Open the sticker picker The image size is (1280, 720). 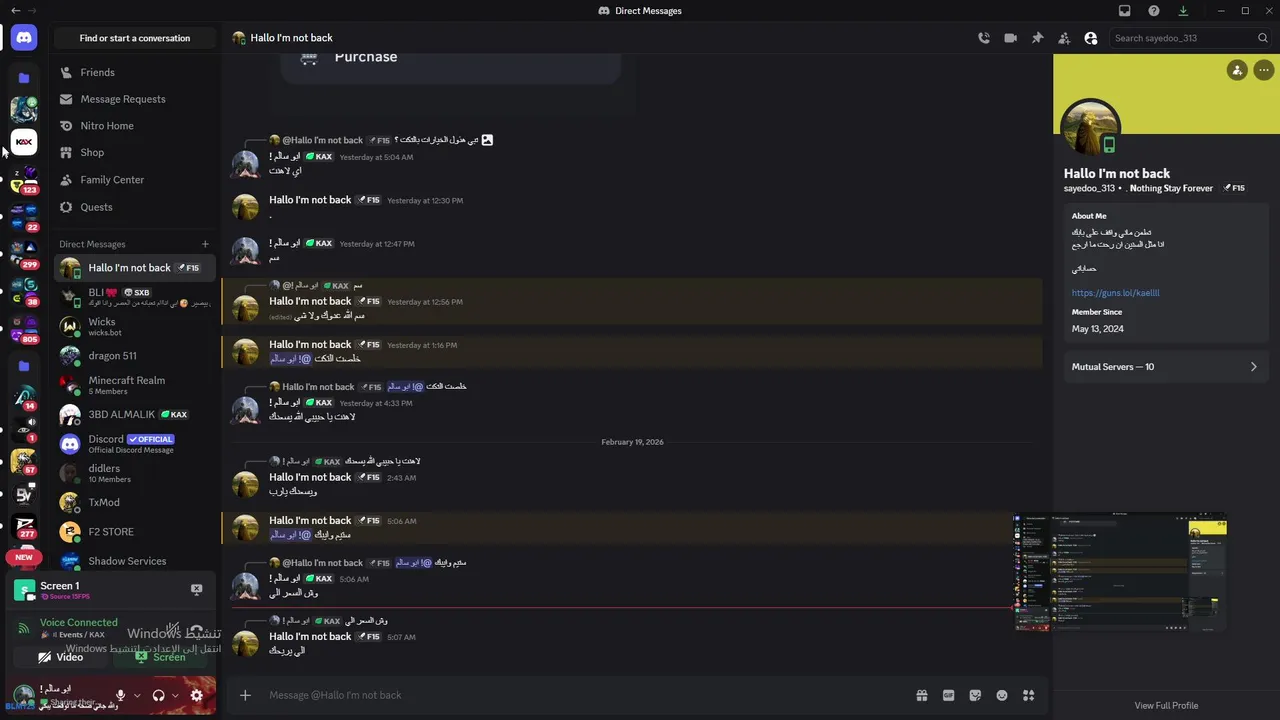[x=975, y=695]
